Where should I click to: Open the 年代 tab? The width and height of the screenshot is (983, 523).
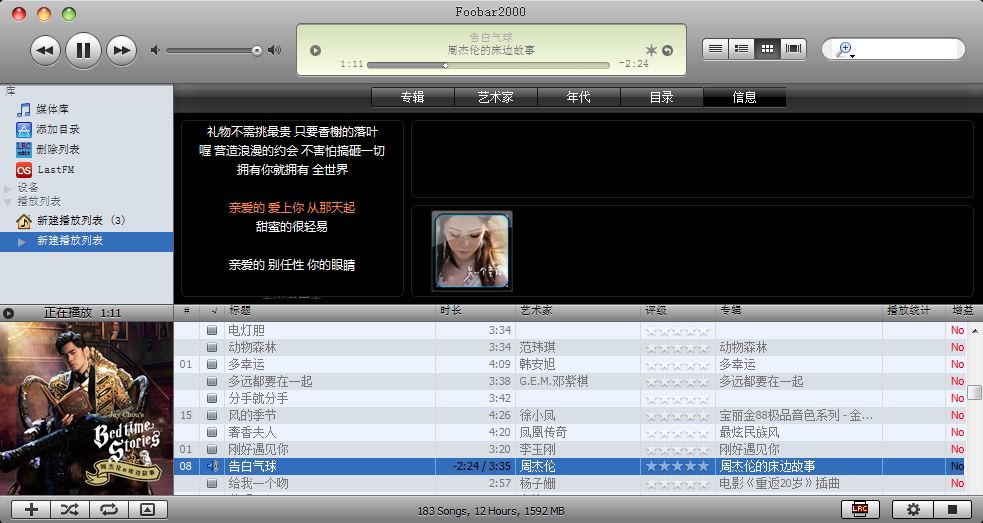coord(578,97)
